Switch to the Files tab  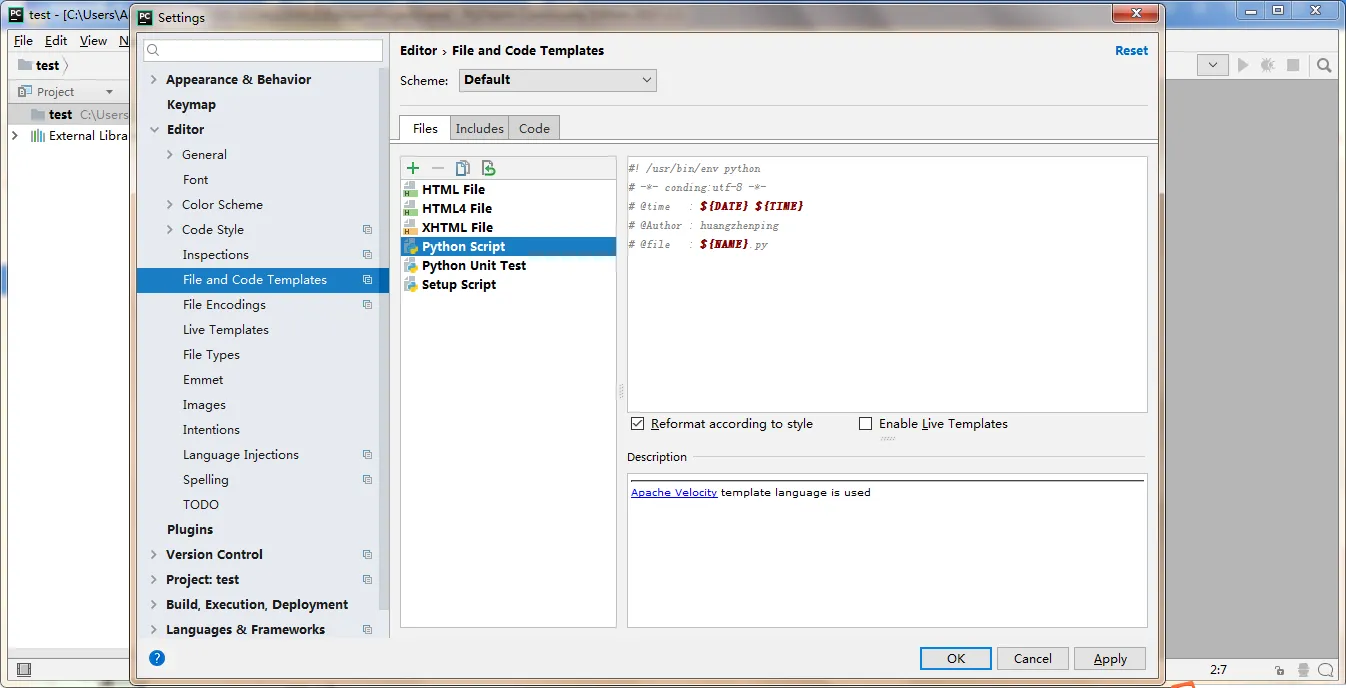click(425, 128)
